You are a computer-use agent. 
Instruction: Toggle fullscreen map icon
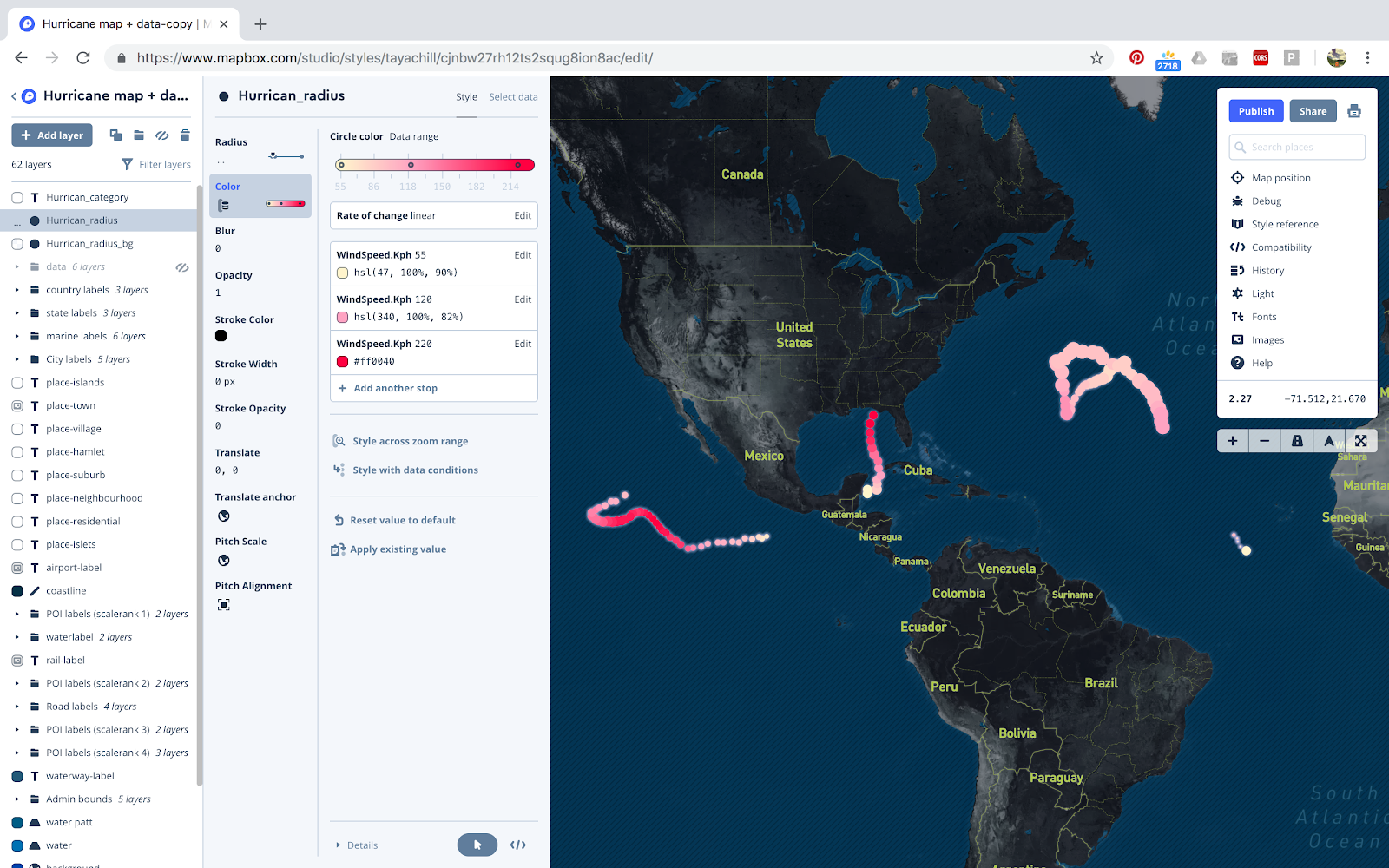point(1361,441)
